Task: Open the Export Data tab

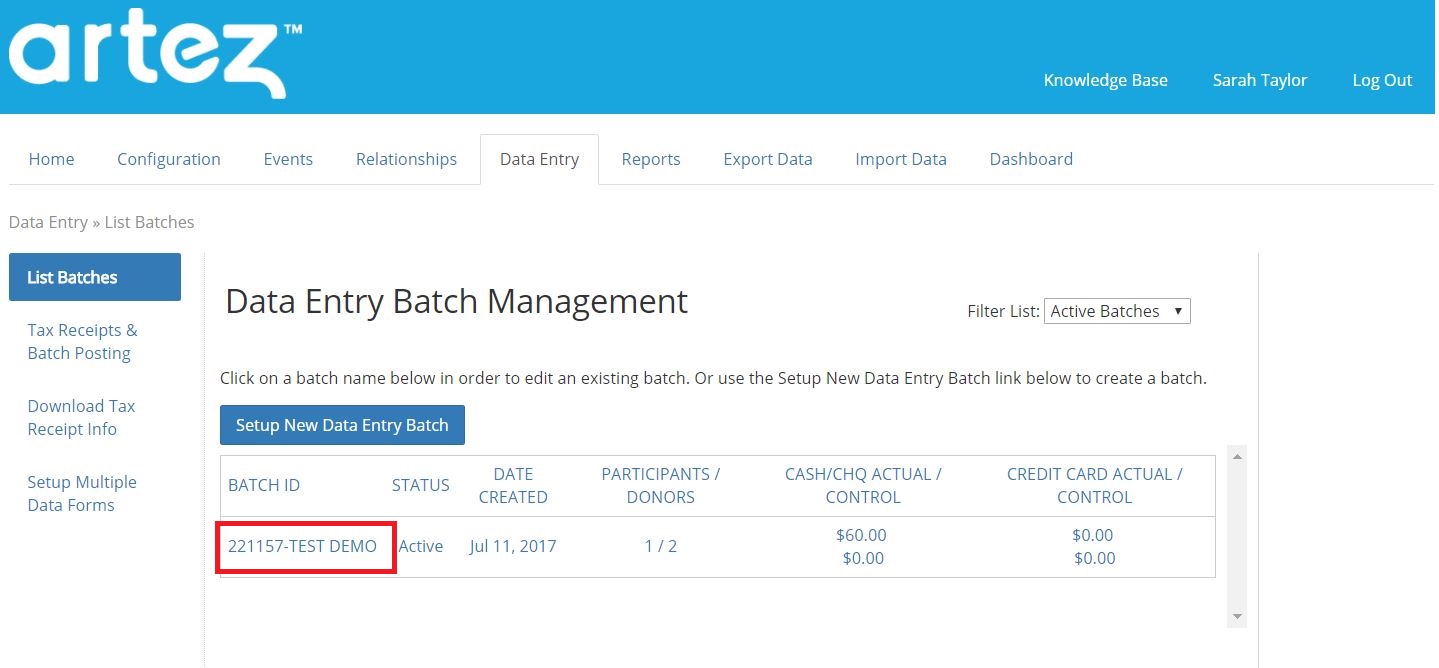Action: click(x=767, y=159)
